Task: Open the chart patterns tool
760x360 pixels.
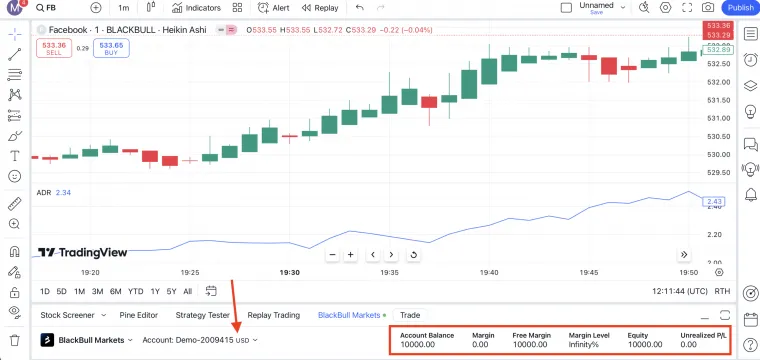Action: tap(15, 94)
